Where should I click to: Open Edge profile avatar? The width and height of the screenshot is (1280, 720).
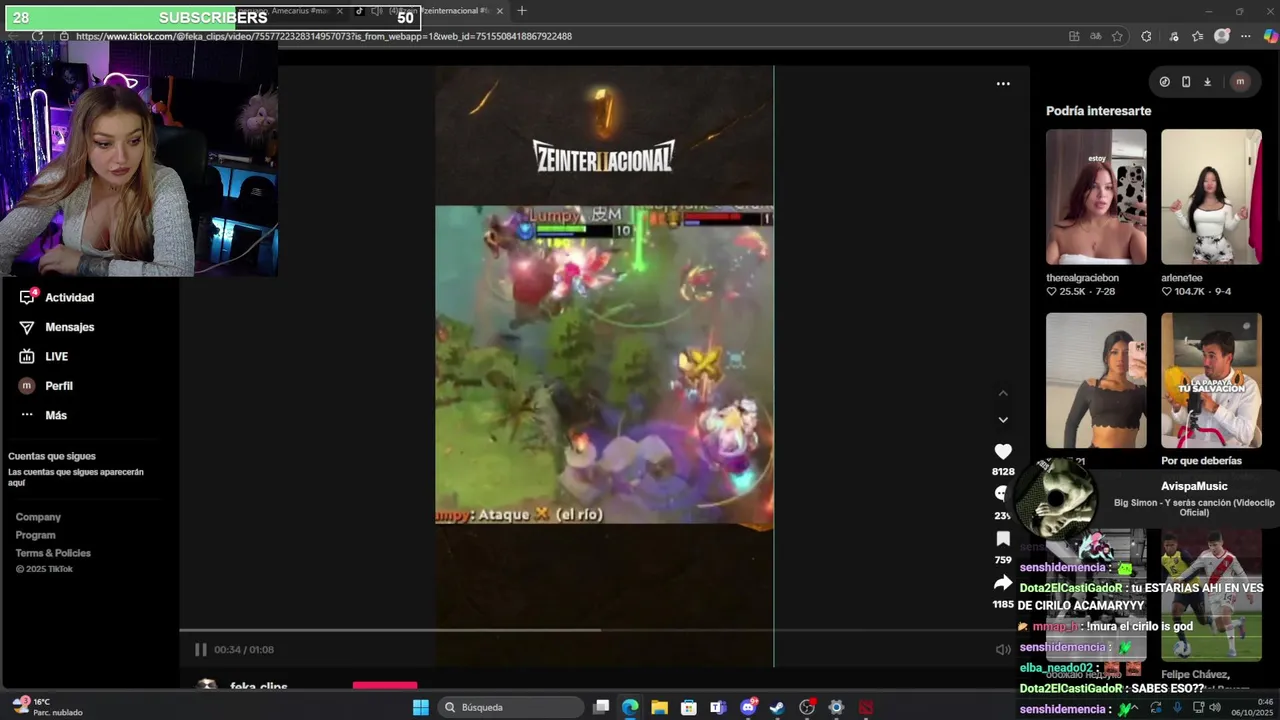pyautogui.click(x=1221, y=36)
